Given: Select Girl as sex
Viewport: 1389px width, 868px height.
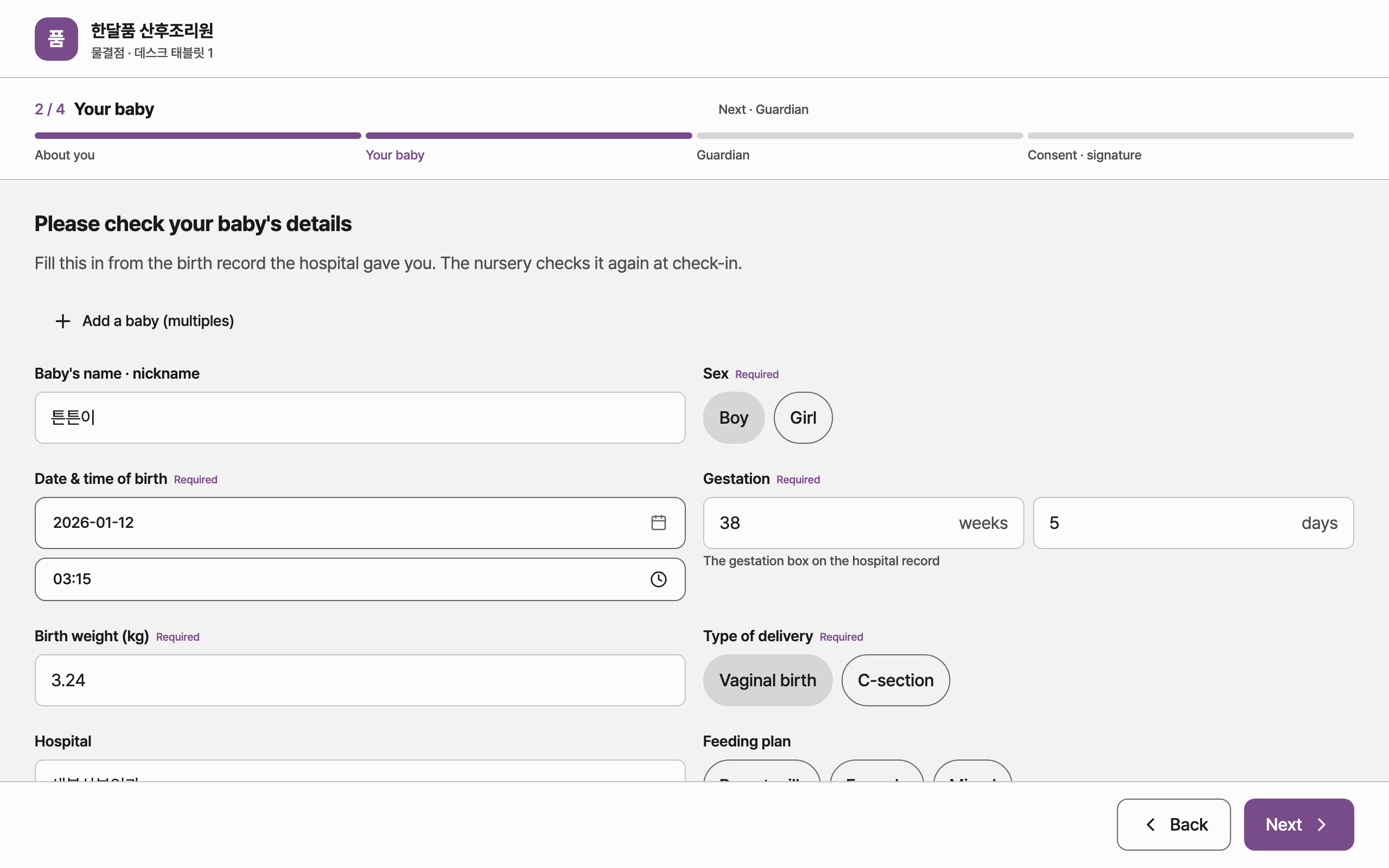Looking at the screenshot, I should 802,417.
